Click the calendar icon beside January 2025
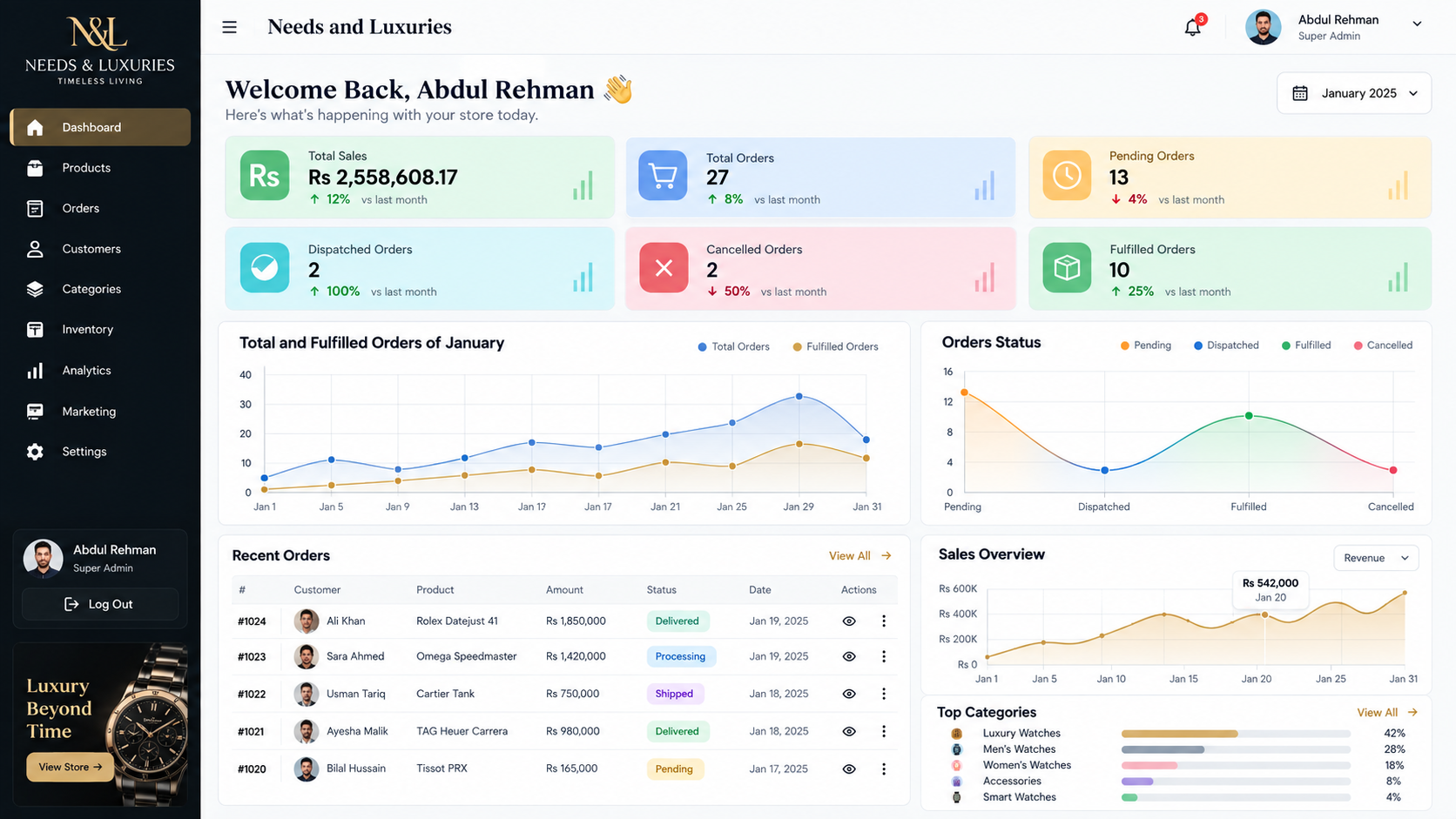Image resolution: width=1456 pixels, height=819 pixels. point(1299,93)
